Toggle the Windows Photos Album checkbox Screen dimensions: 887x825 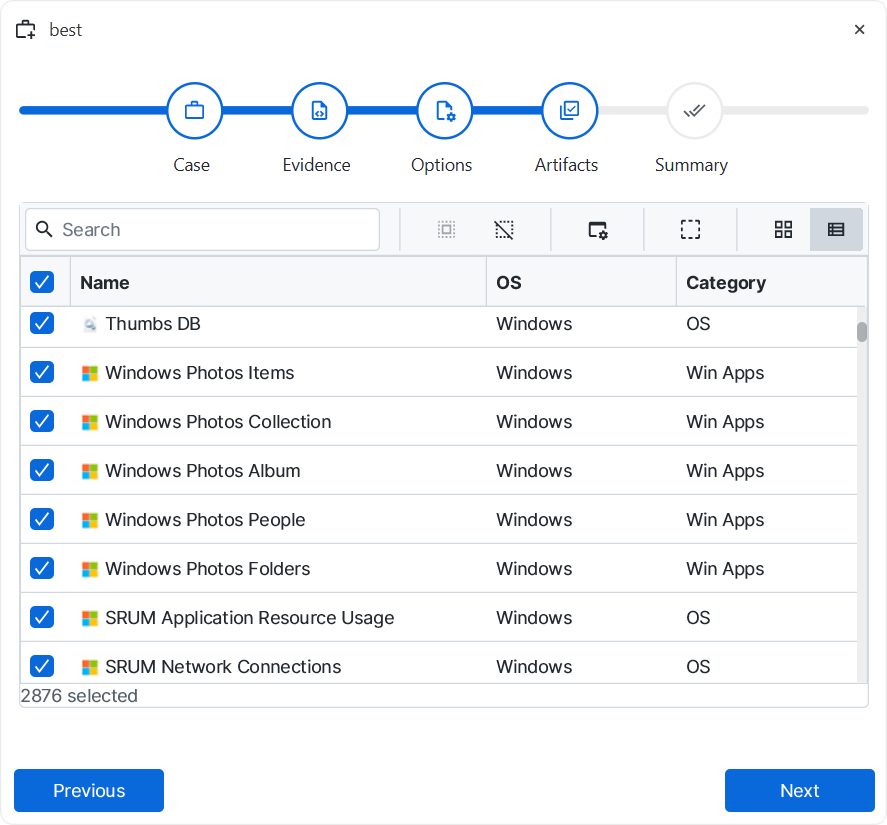click(x=42, y=470)
